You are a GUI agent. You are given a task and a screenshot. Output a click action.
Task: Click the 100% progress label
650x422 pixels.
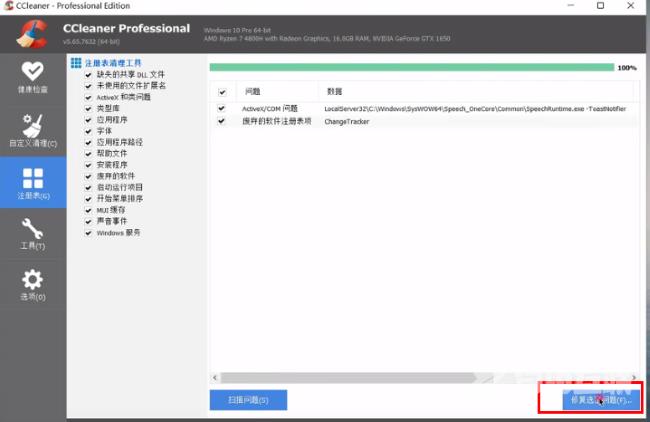pos(627,68)
